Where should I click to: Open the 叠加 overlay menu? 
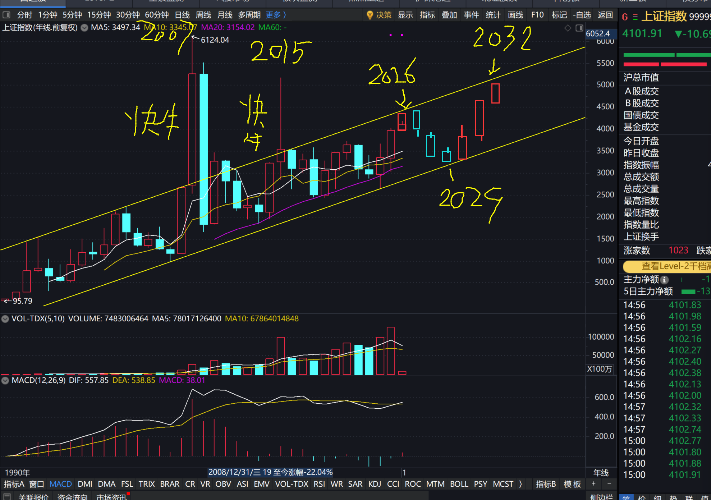449,15
